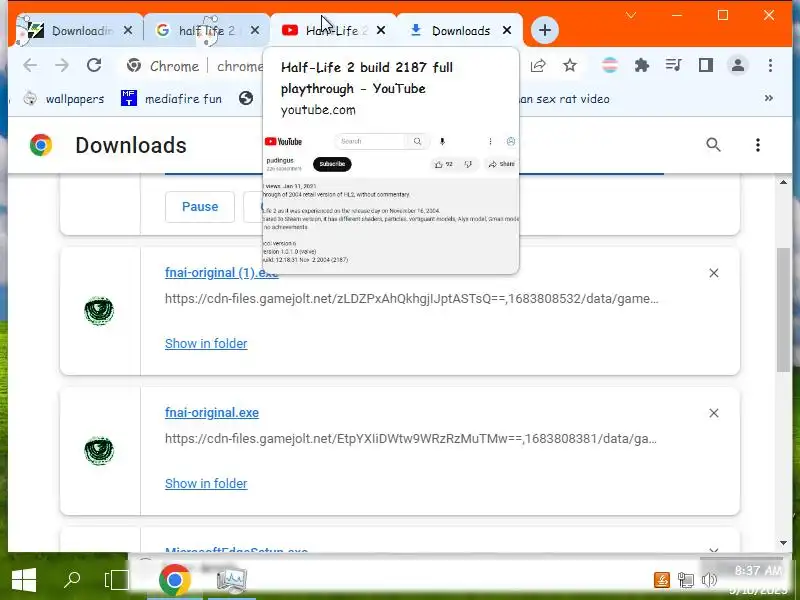Switch to the half life 2 Google tab
The image size is (800, 600).
[x=206, y=31]
